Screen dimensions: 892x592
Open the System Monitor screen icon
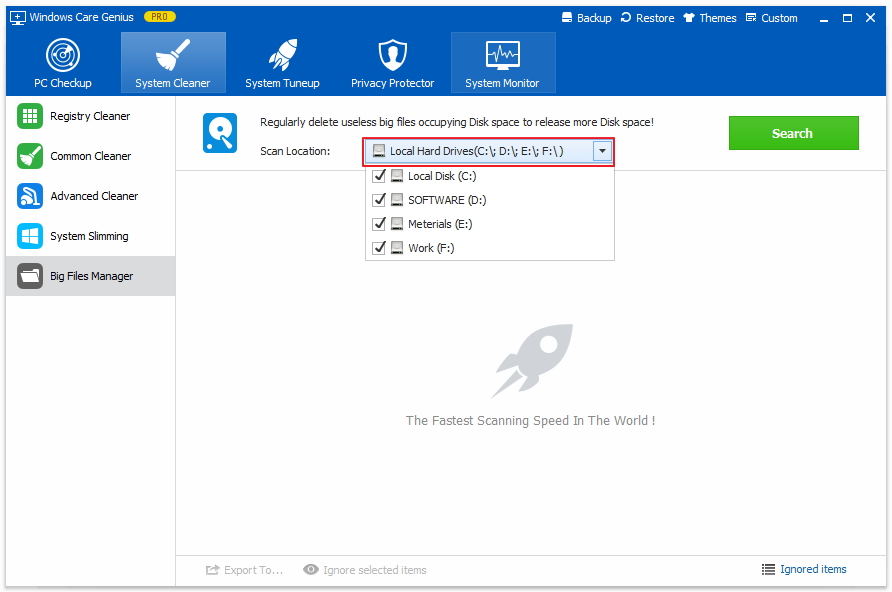(x=502, y=55)
